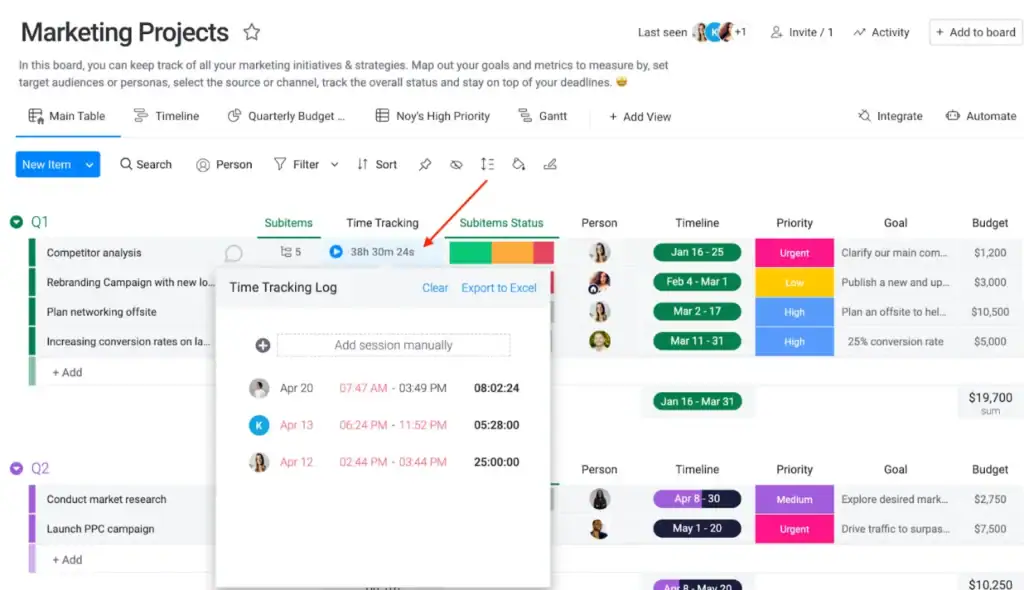Collapse the Q1 group
Image resolution: width=1024 pixels, height=590 pixels.
tap(14, 221)
